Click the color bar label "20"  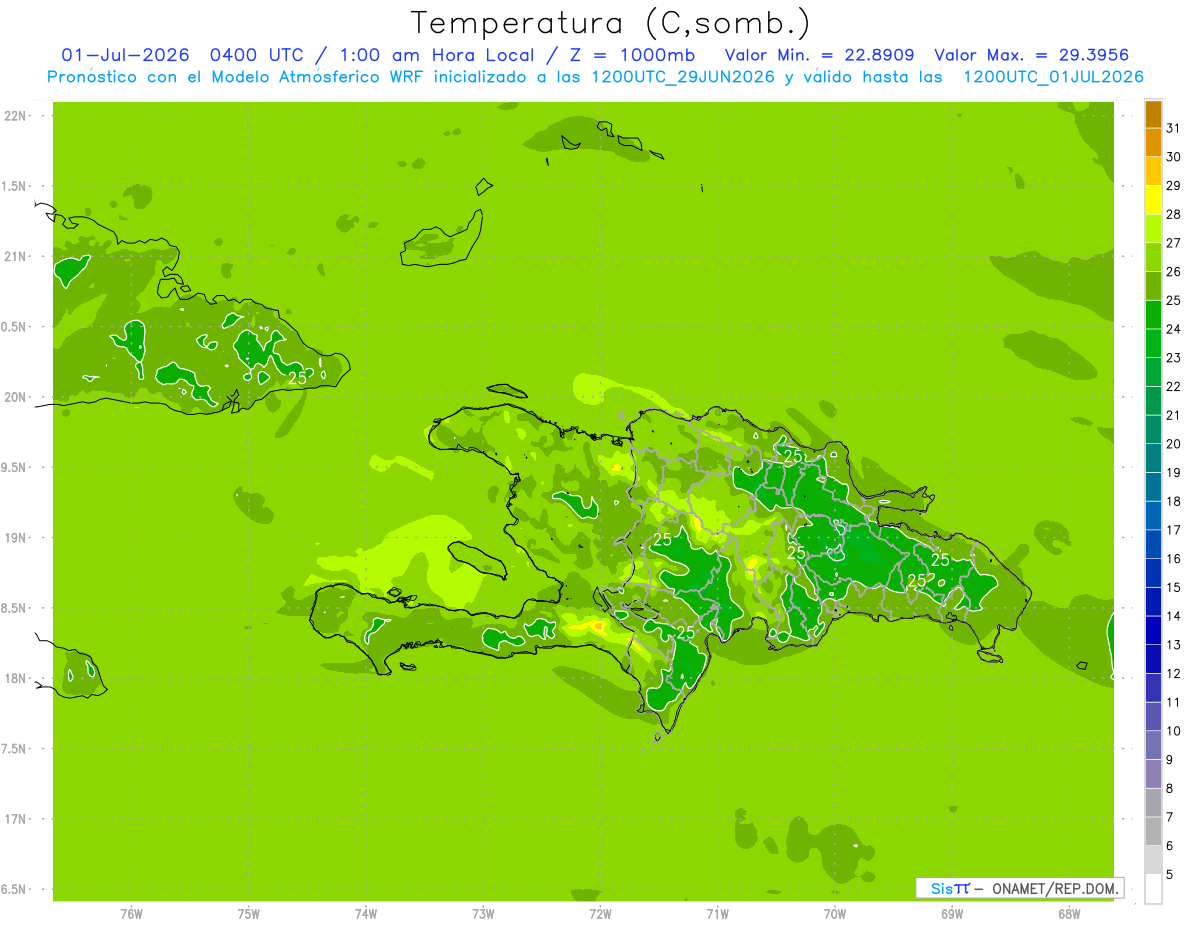click(x=1174, y=444)
